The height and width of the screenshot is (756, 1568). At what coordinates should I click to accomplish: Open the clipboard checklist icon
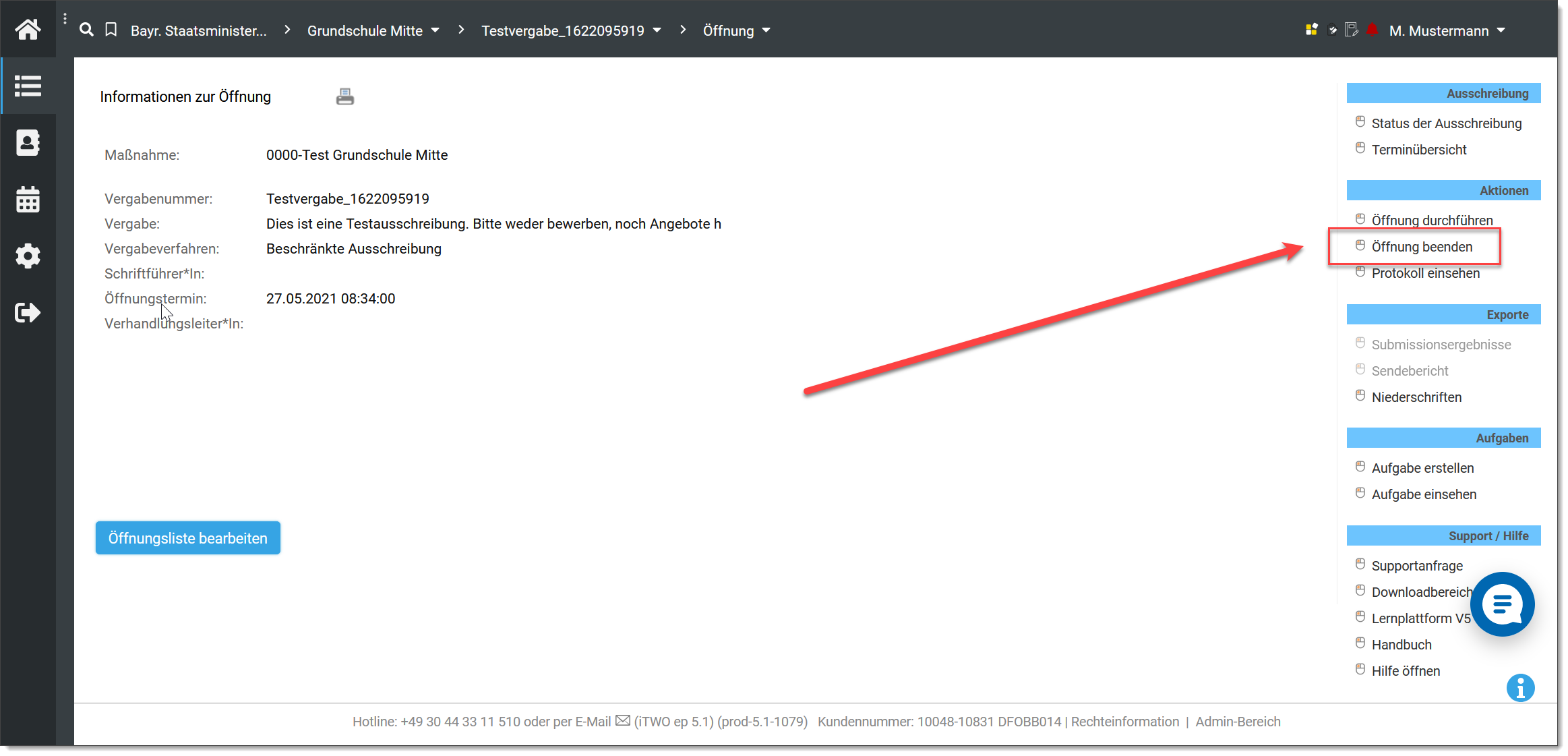click(x=1332, y=30)
